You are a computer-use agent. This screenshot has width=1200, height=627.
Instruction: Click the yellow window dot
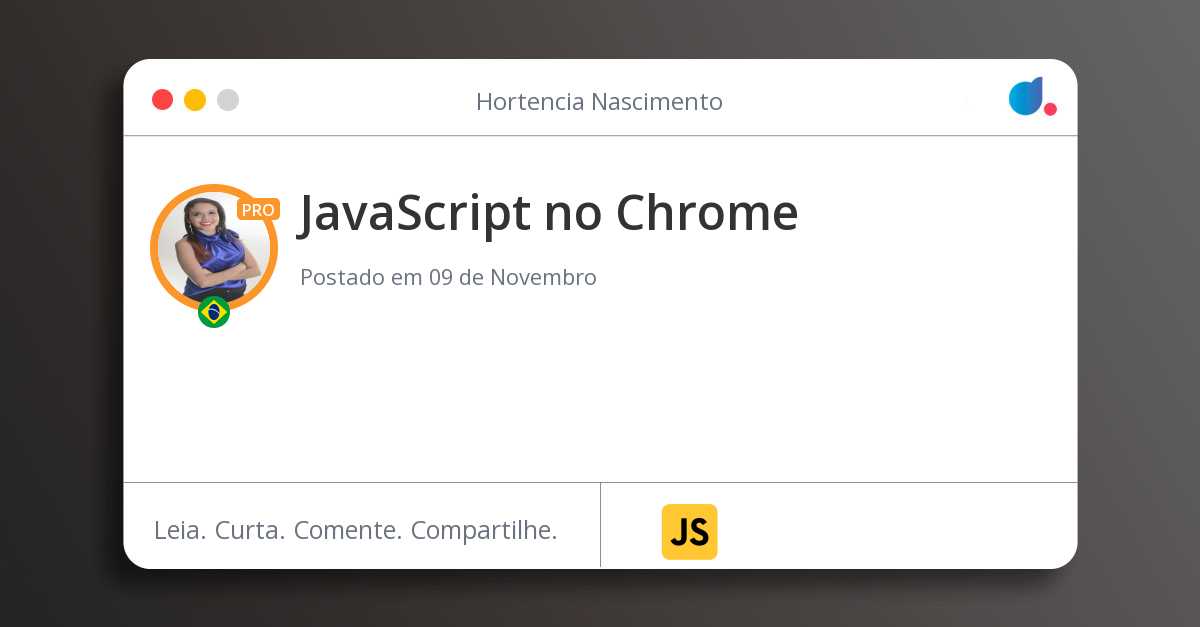[195, 100]
